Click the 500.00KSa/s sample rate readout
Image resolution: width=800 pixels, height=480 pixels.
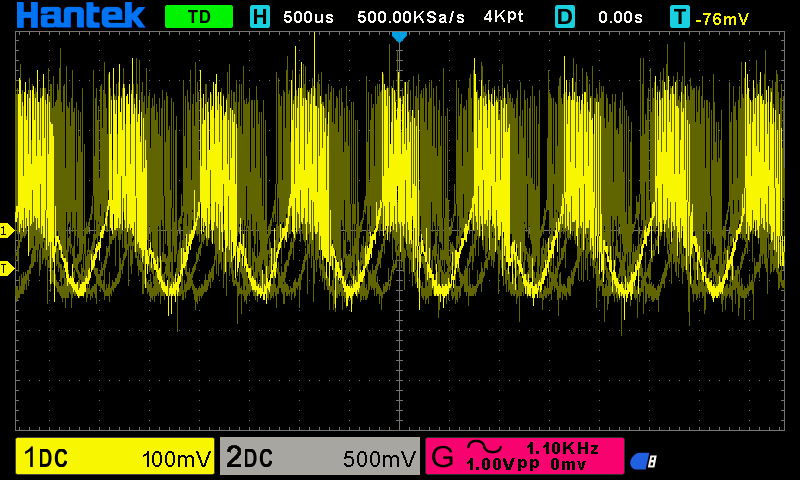tap(411, 17)
